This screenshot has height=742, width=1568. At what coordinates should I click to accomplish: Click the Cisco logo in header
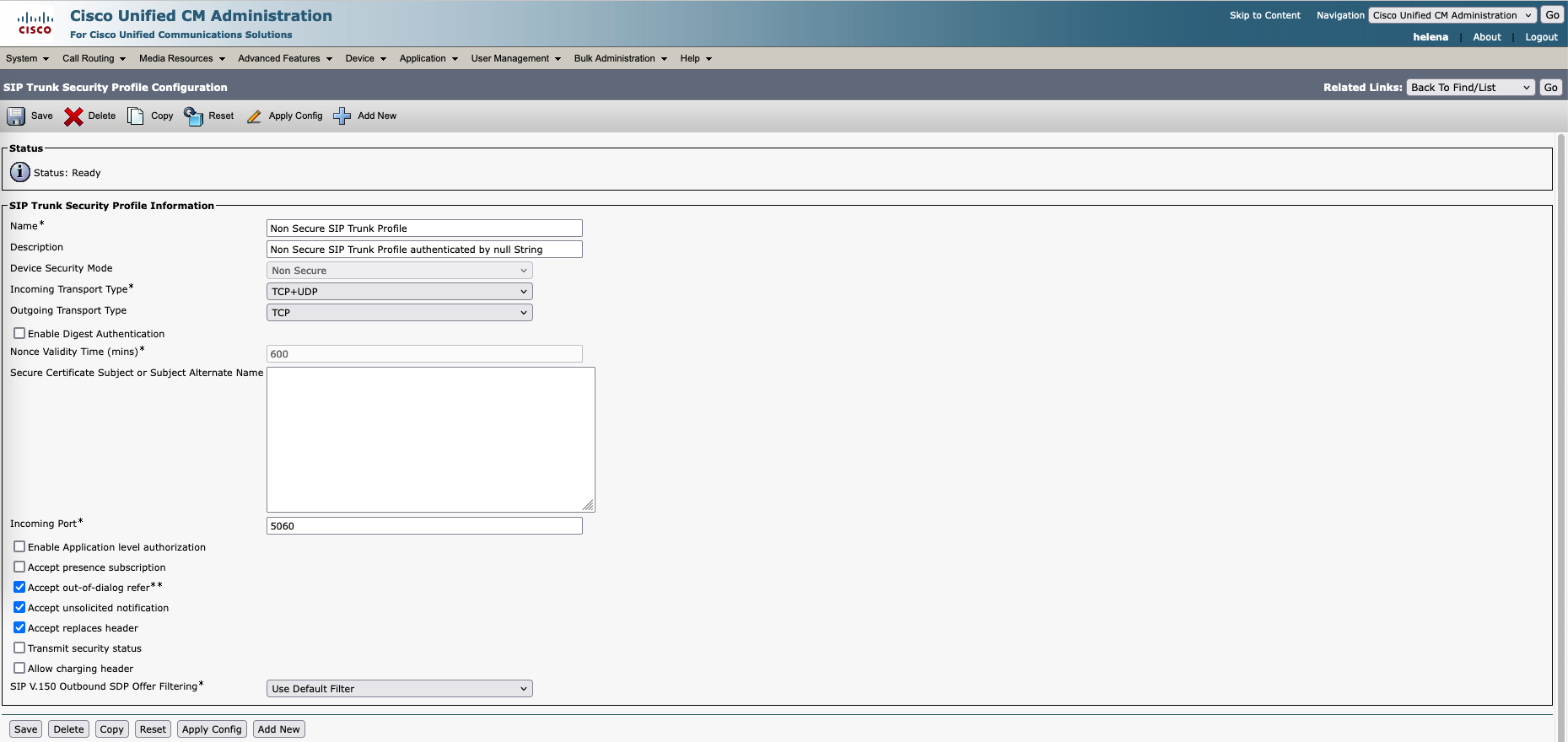pos(35,23)
